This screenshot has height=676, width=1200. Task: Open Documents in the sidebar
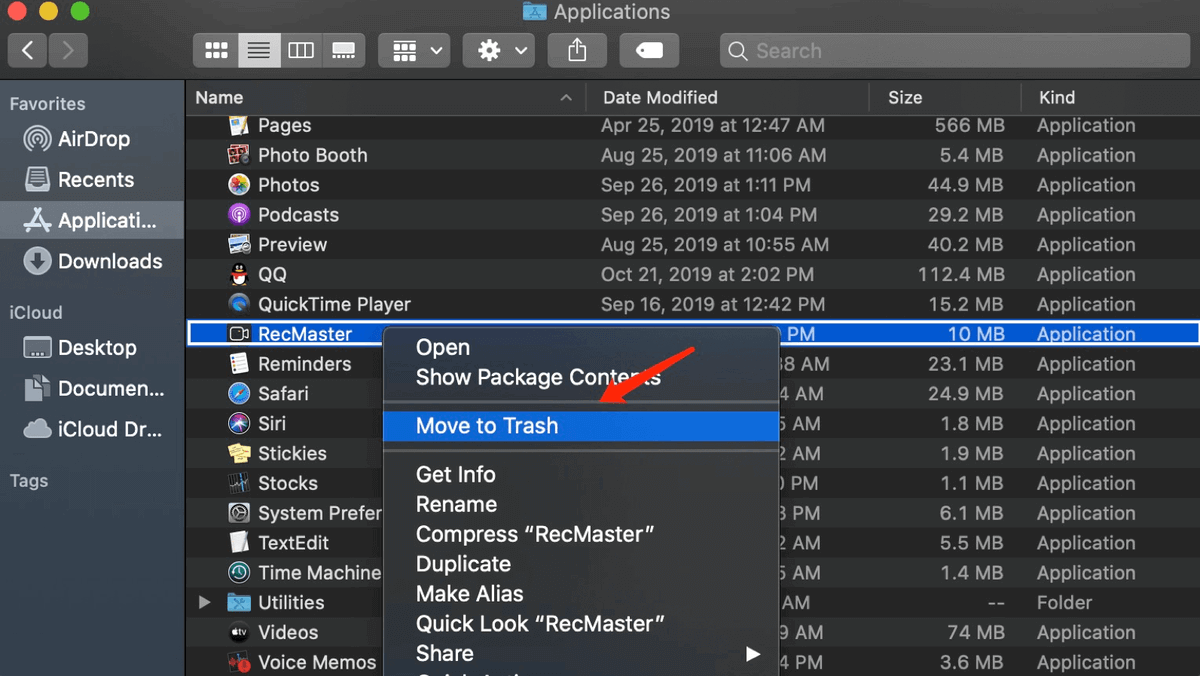click(92, 388)
